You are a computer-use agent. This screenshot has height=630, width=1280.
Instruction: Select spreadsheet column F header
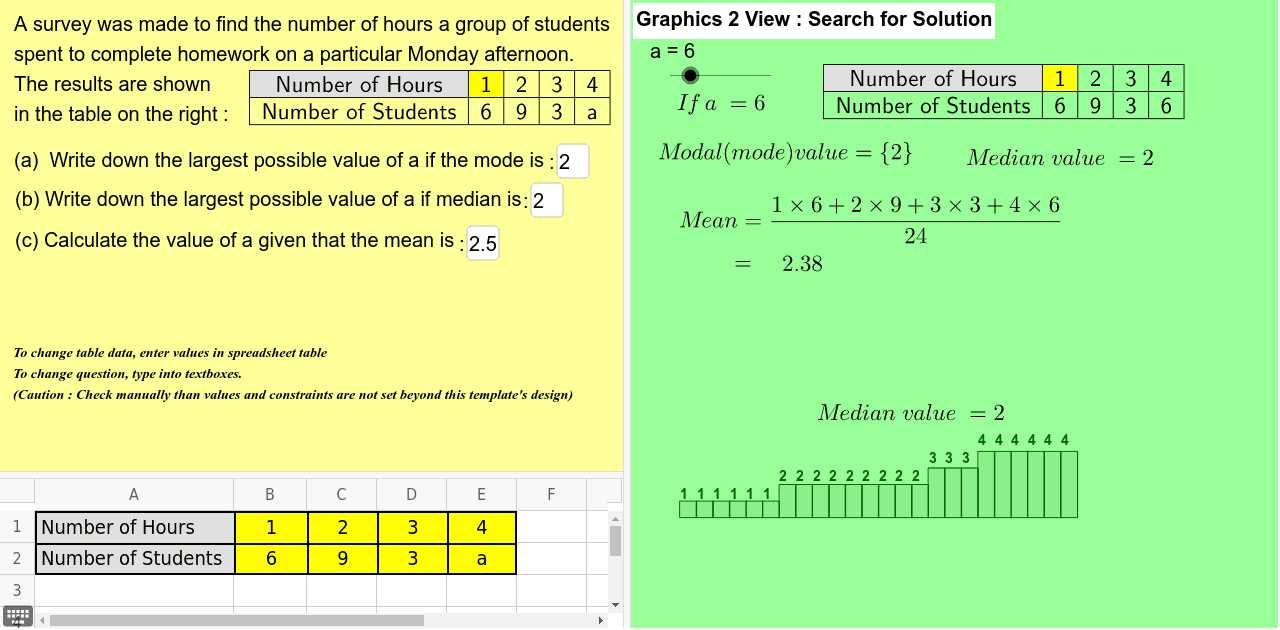(551, 494)
